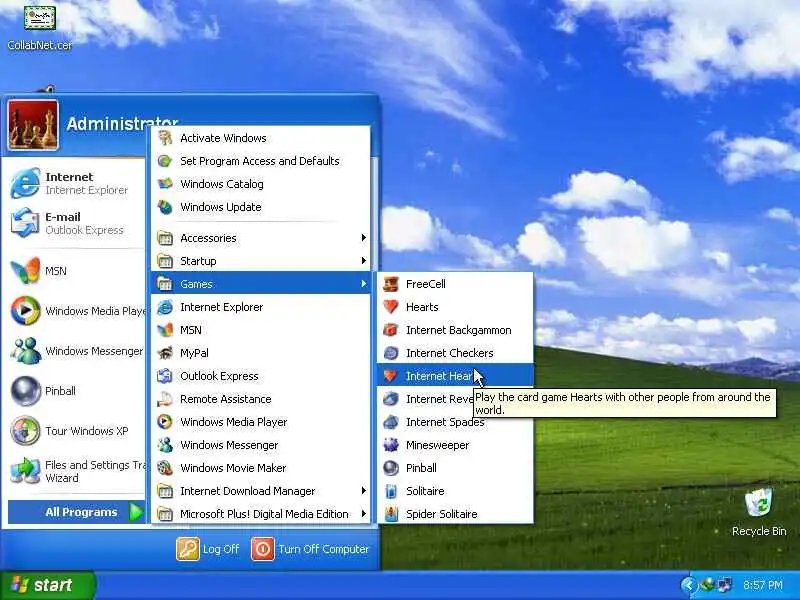Click the Log Off button

[208, 549]
